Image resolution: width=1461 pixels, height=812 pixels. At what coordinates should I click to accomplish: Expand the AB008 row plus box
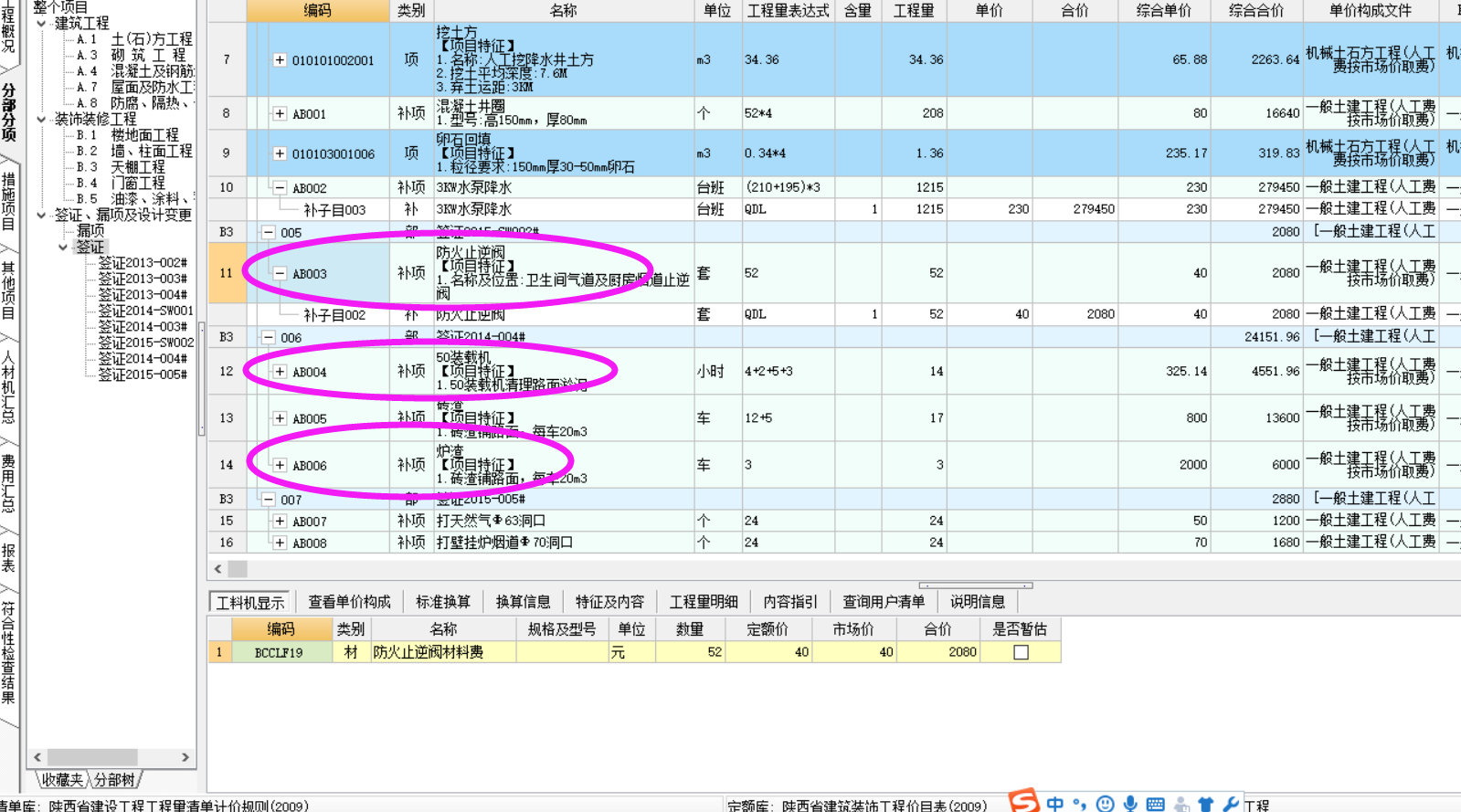click(280, 543)
